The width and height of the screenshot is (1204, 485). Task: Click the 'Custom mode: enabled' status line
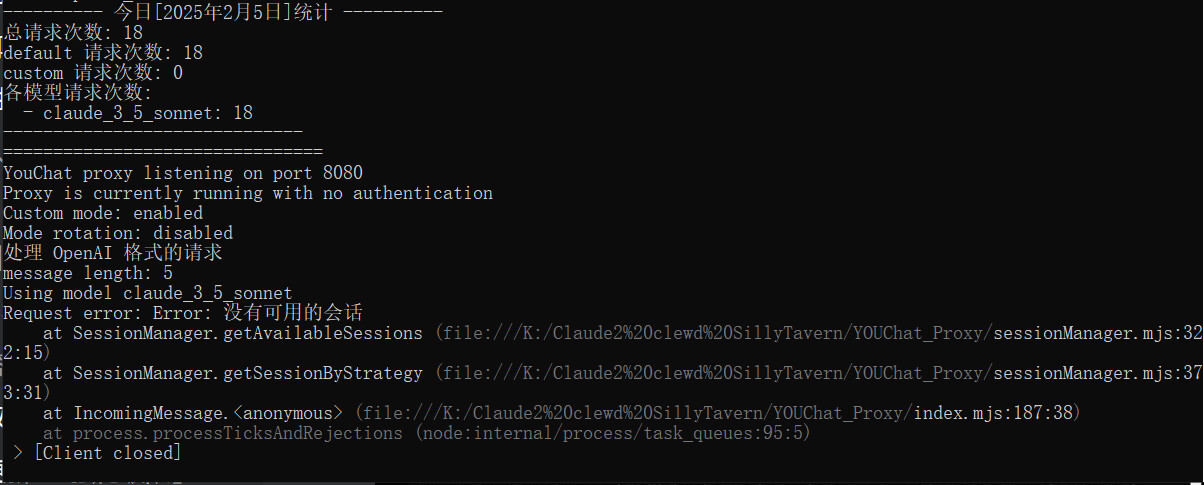[103, 213]
